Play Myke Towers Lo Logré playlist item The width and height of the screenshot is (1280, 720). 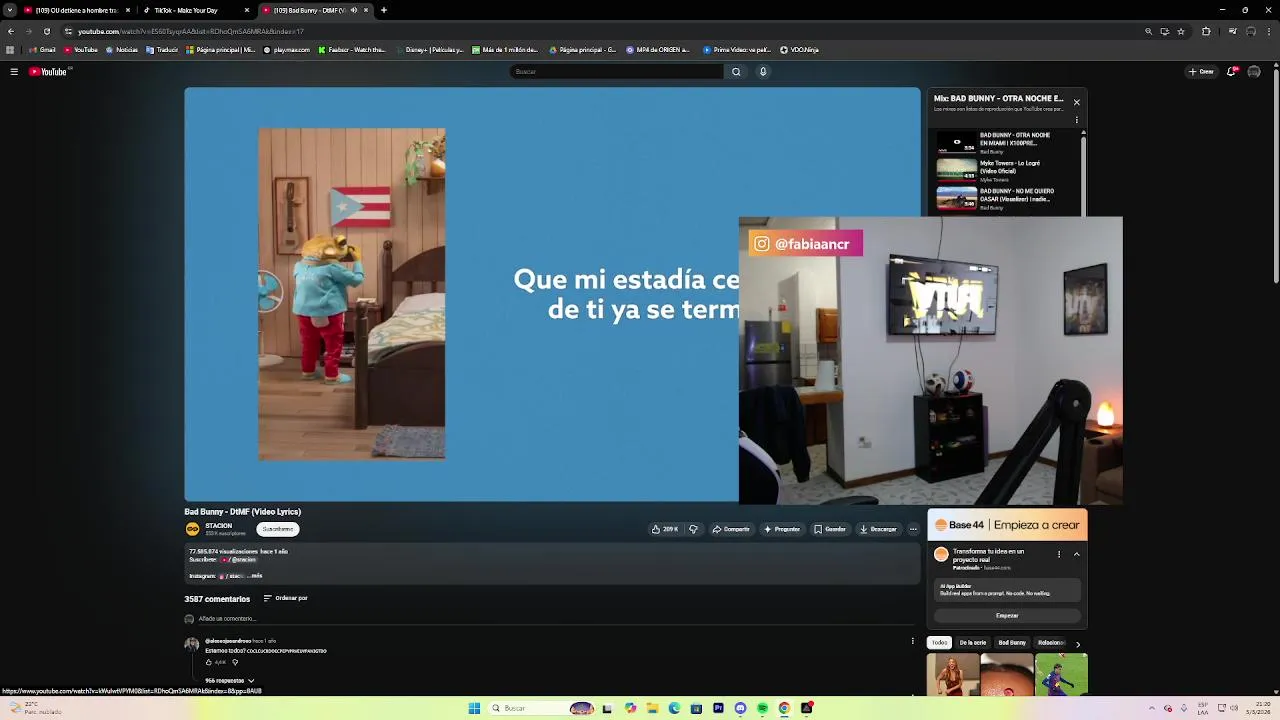[1008, 171]
